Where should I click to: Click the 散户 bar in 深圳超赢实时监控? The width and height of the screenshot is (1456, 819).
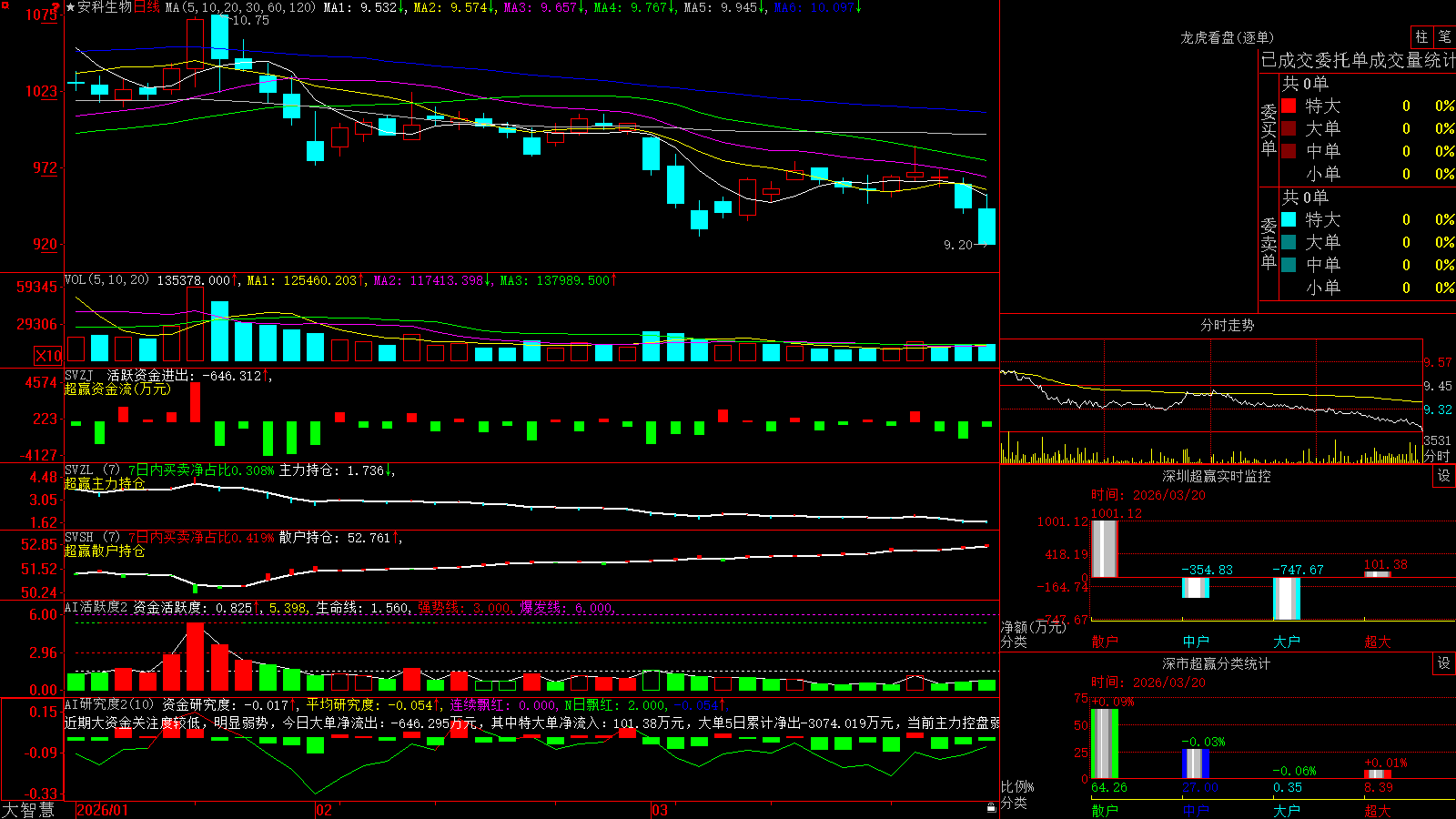[x=1104, y=548]
